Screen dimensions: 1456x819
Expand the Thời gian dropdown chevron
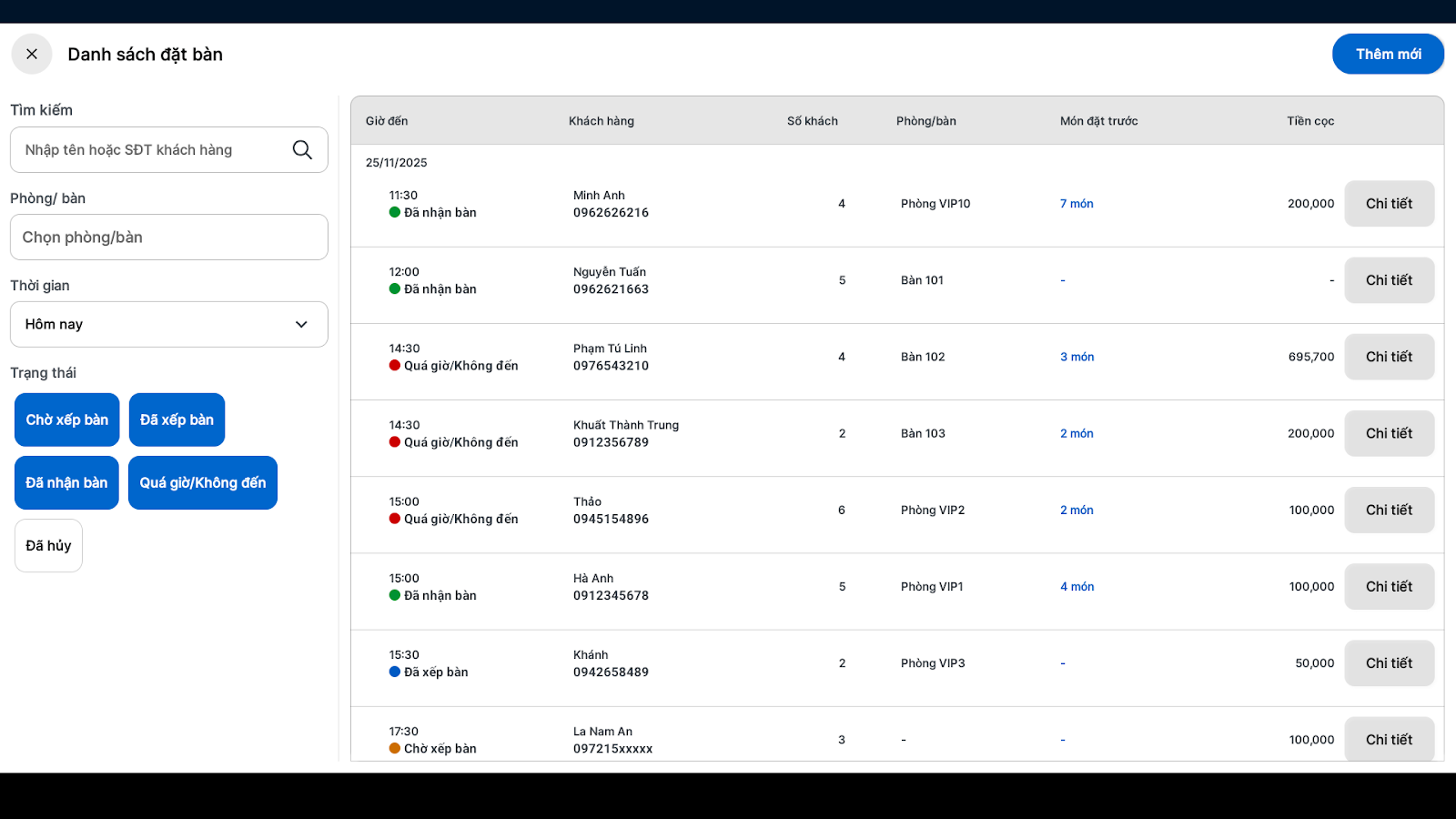pyautogui.click(x=301, y=325)
